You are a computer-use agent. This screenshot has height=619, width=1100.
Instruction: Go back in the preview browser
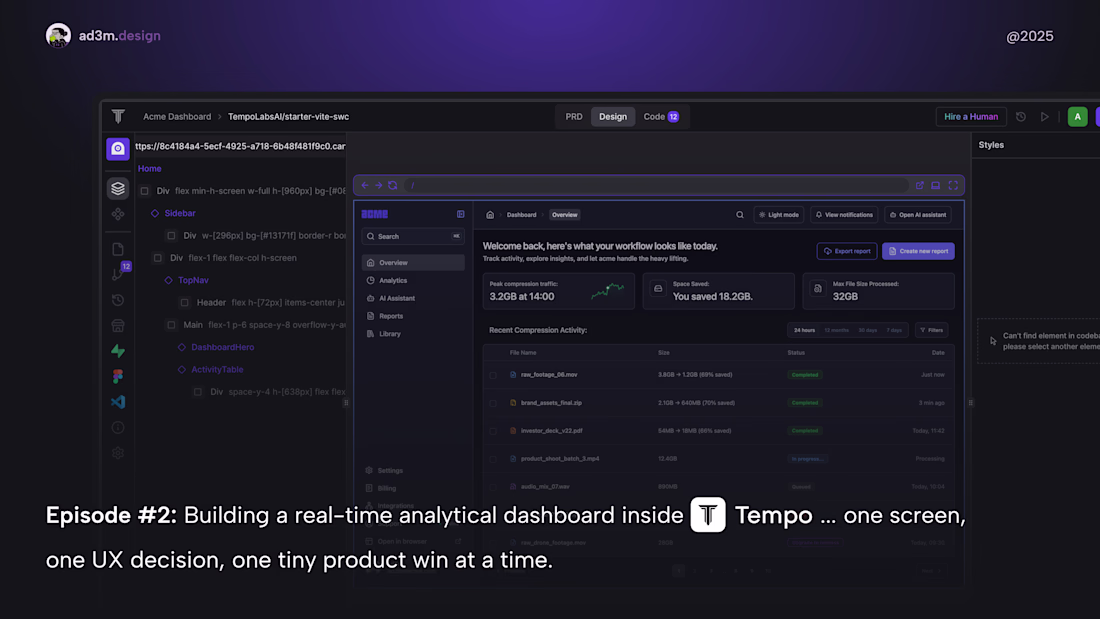tap(365, 185)
